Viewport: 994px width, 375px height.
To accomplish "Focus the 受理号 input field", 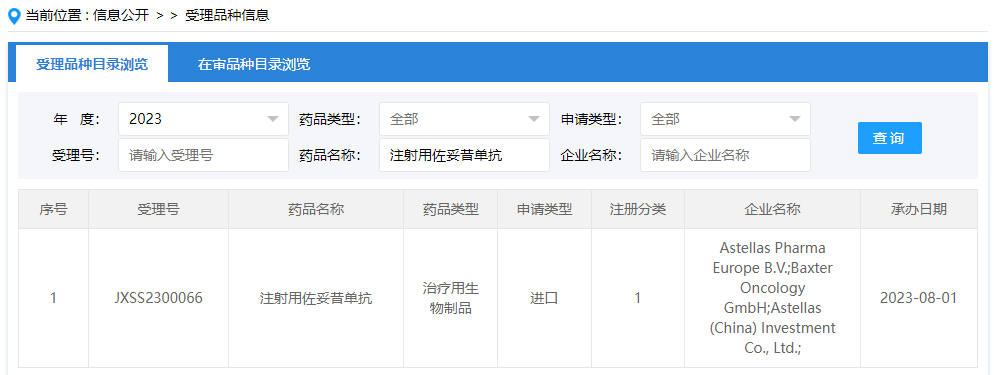I will [x=203, y=155].
